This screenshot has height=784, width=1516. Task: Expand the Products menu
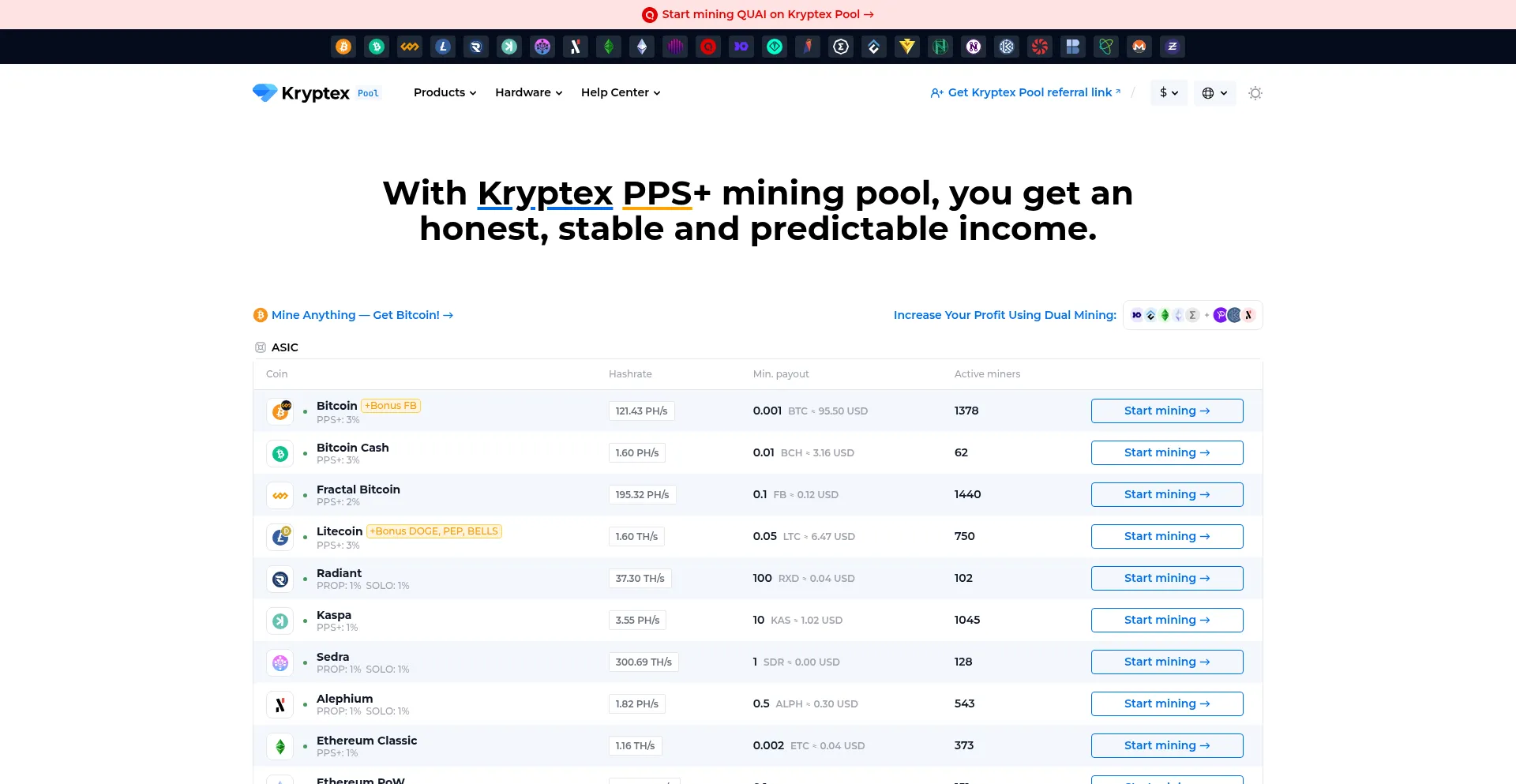point(445,92)
